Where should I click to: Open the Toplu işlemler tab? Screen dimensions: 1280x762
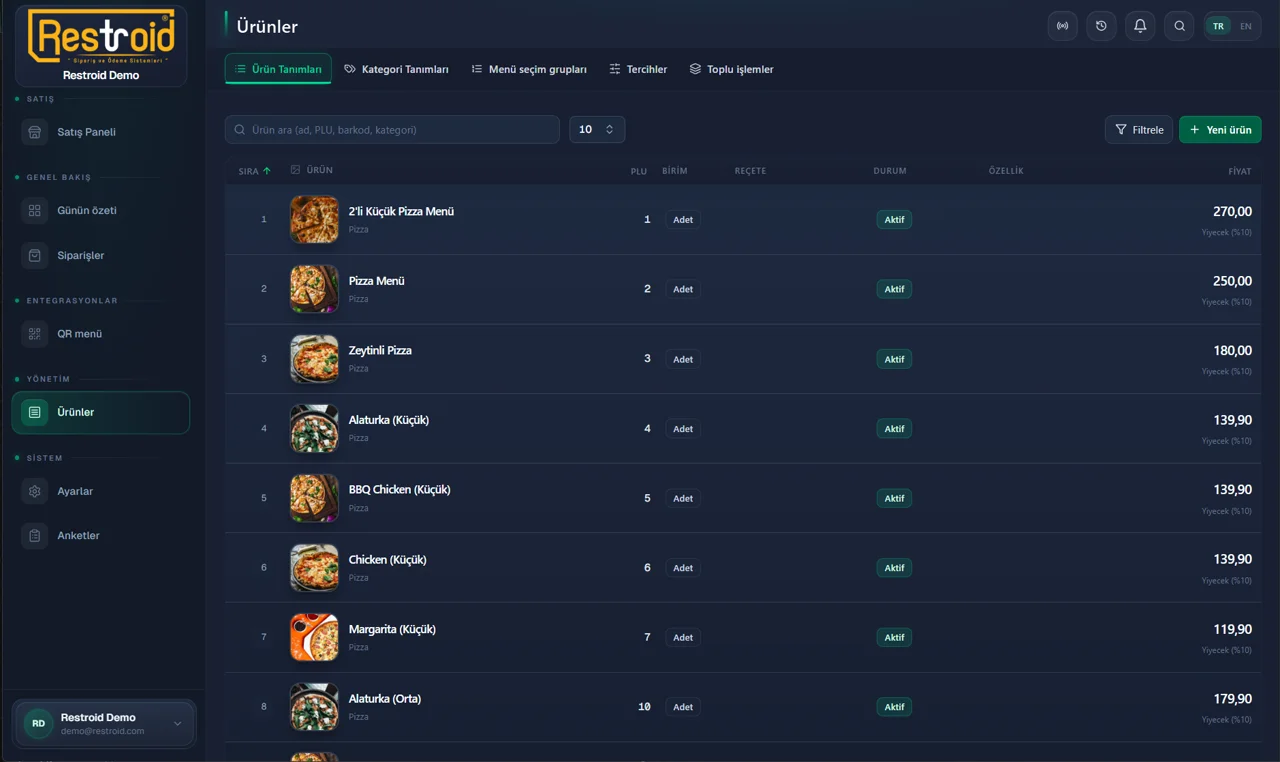[x=731, y=69]
